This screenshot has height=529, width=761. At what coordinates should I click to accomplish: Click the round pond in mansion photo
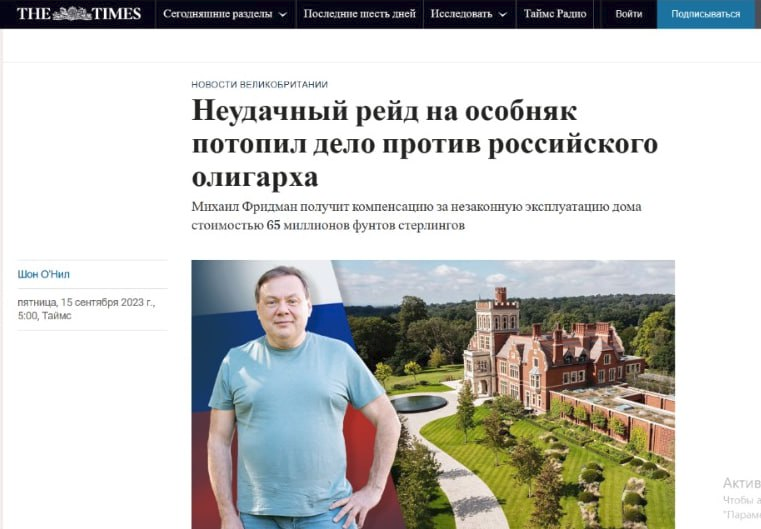point(419,403)
